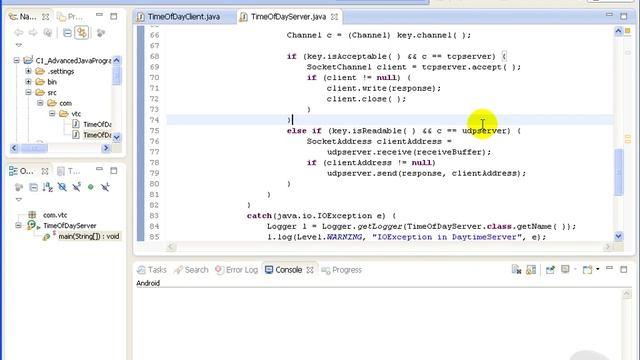Collapse TimeOfDayServer node in Outline
Screen dimensions: 640x360
tap(18, 225)
